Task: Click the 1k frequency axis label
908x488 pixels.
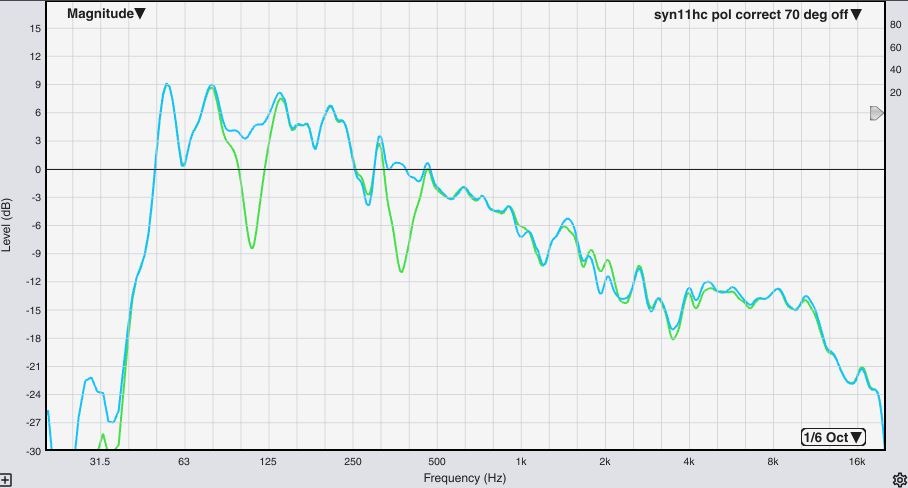Action: coord(521,461)
